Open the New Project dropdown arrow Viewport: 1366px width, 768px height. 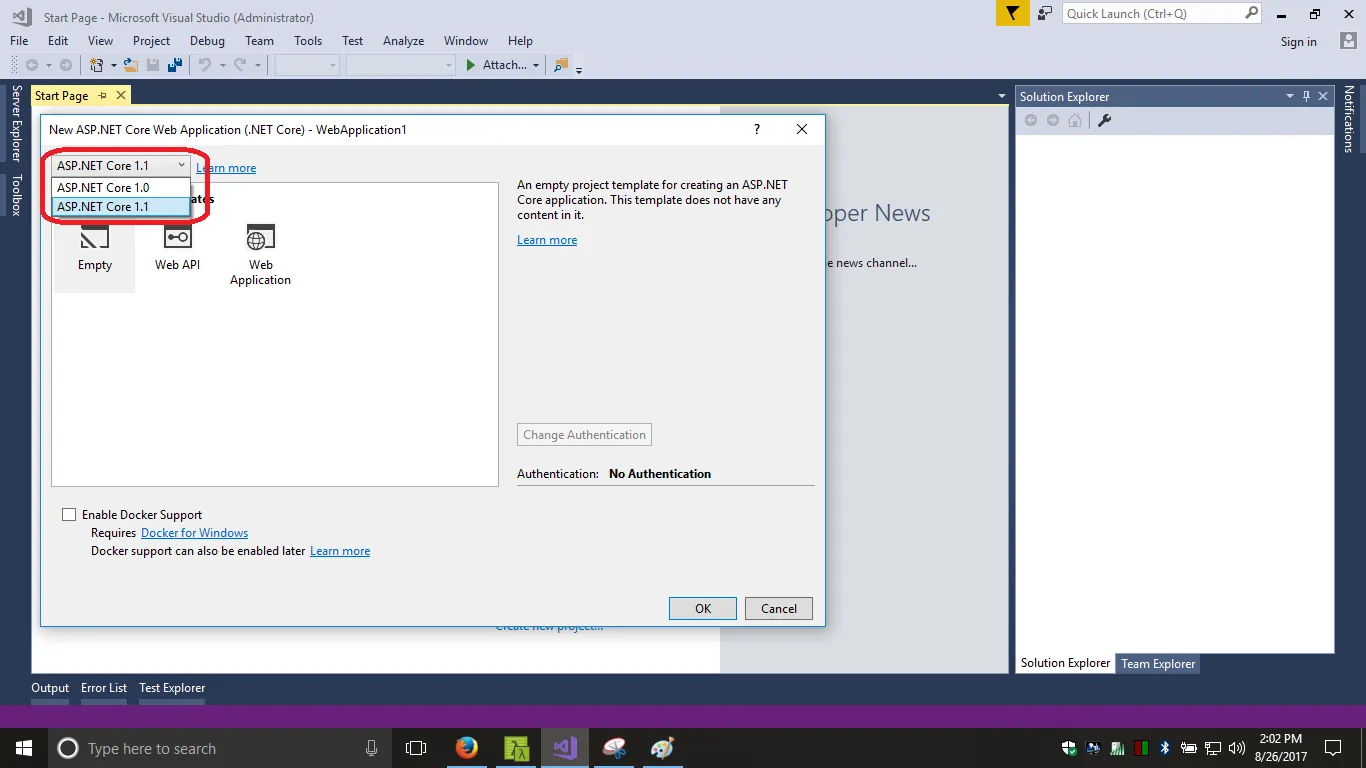pos(113,65)
